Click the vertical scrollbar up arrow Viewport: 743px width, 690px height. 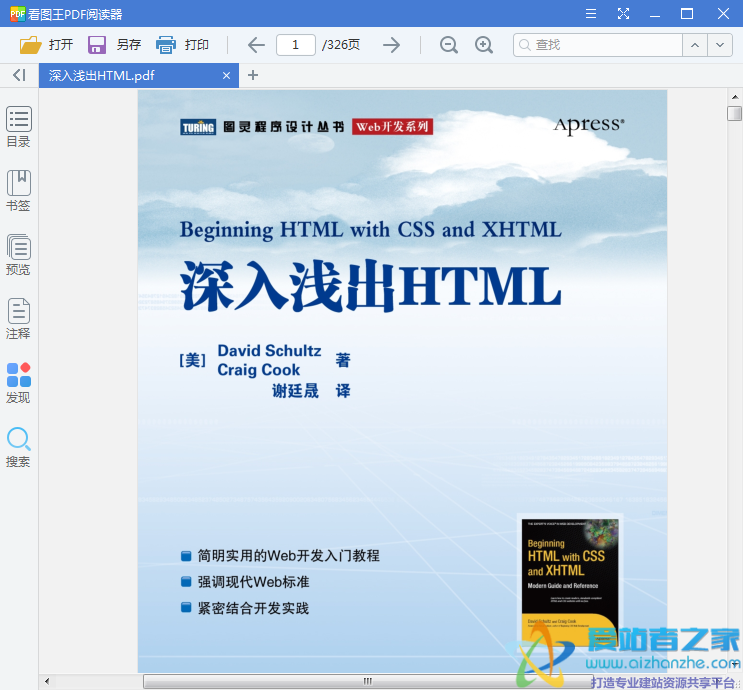pos(734,97)
